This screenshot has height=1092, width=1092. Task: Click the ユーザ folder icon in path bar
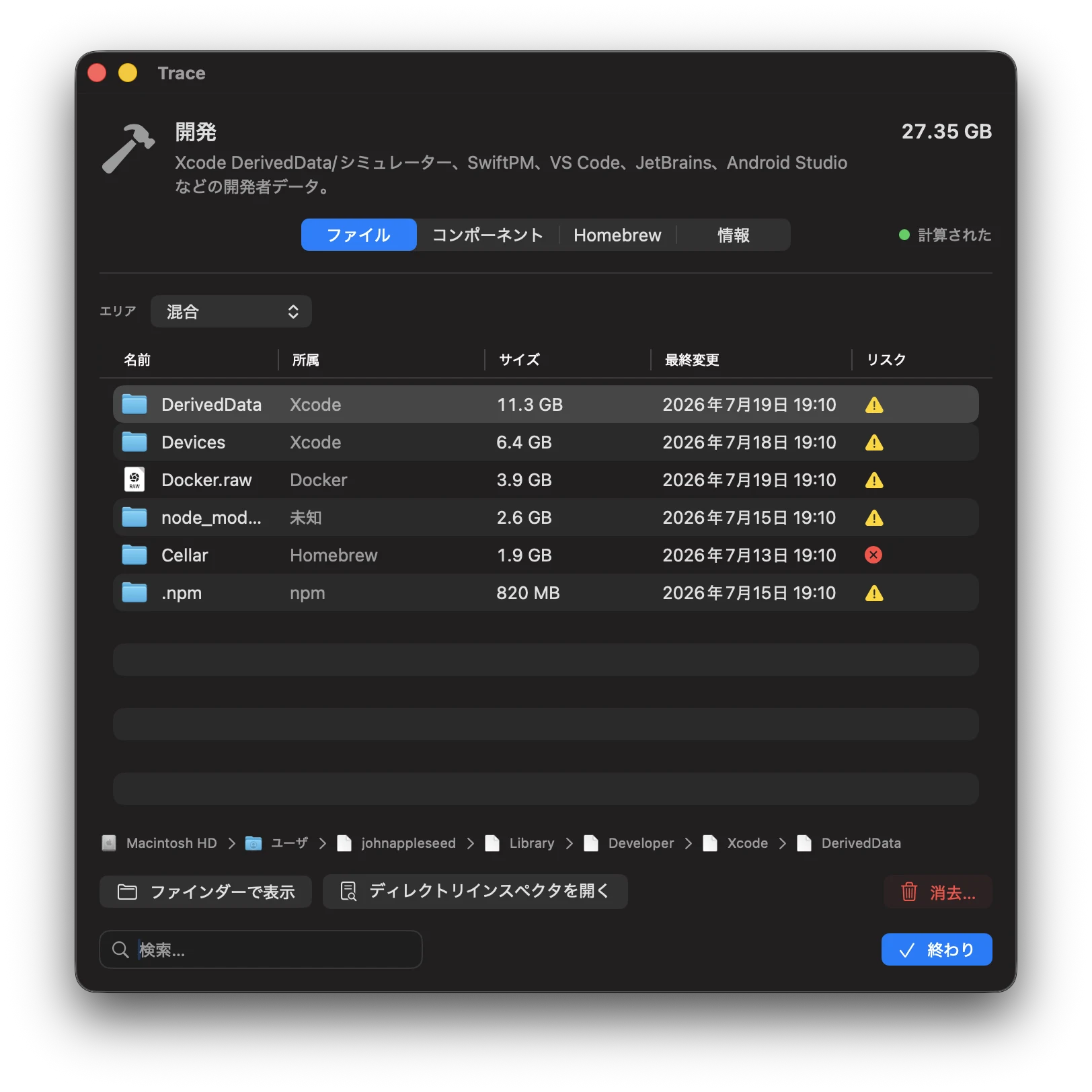(253, 843)
